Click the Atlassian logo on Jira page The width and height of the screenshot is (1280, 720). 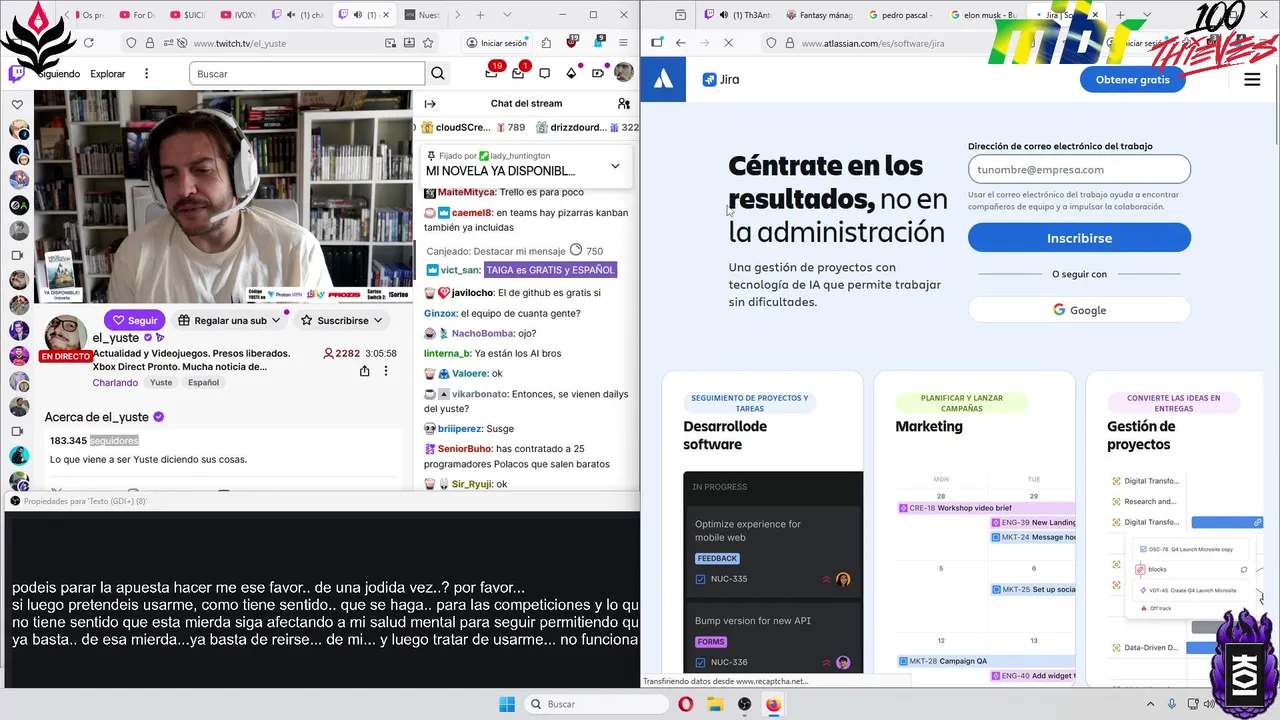(x=664, y=80)
